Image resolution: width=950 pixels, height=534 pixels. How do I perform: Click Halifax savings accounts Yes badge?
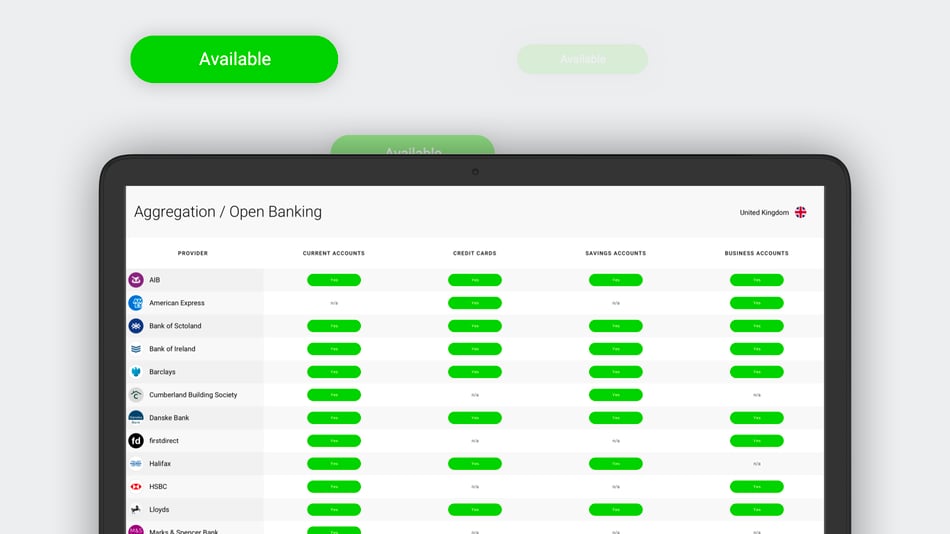[x=616, y=464]
